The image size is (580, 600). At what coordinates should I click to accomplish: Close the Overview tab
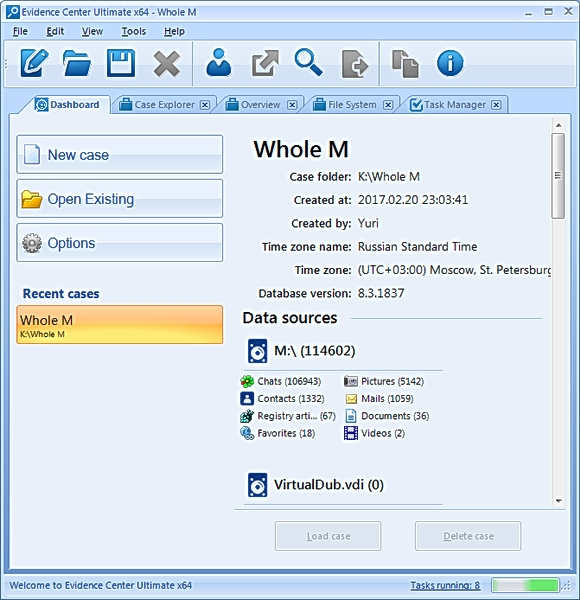pyautogui.click(x=292, y=105)
